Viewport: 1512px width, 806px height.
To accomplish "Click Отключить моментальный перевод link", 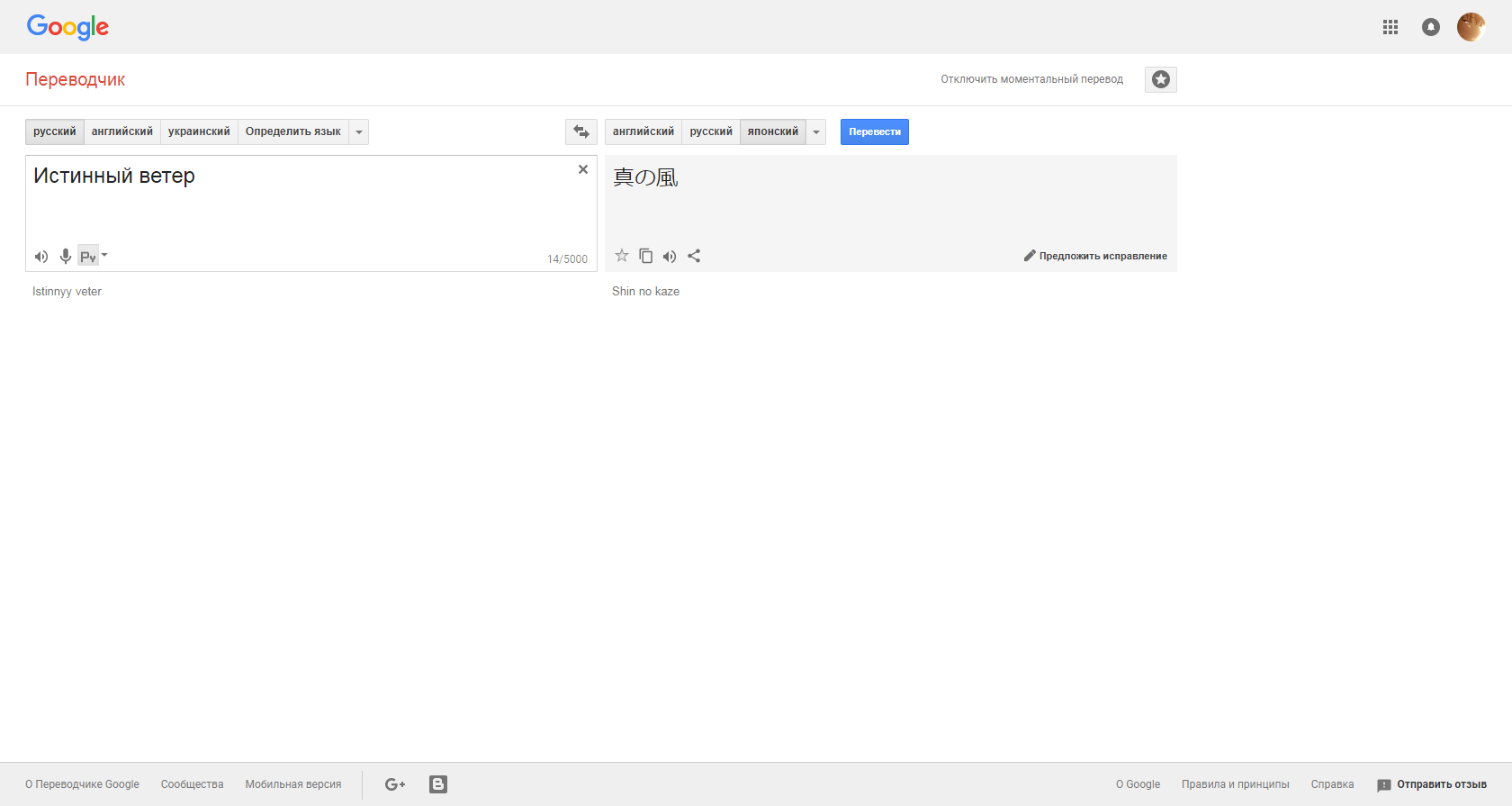I will pyautogui.click(x=1032, y=79).
